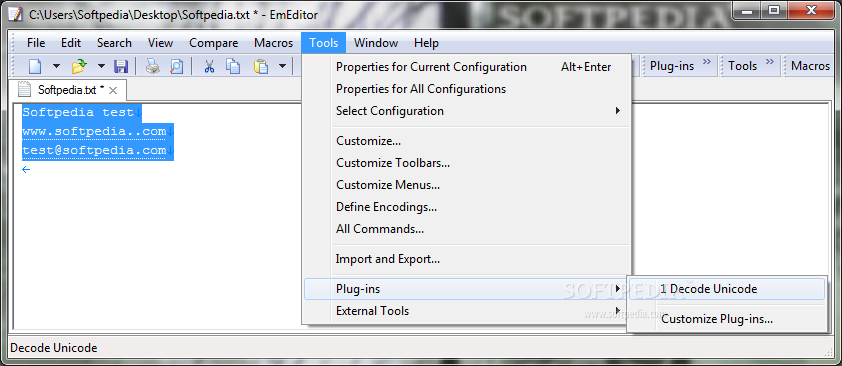Open the Macros menu
This screenshot has height=366, width=842.
point(273,43)
